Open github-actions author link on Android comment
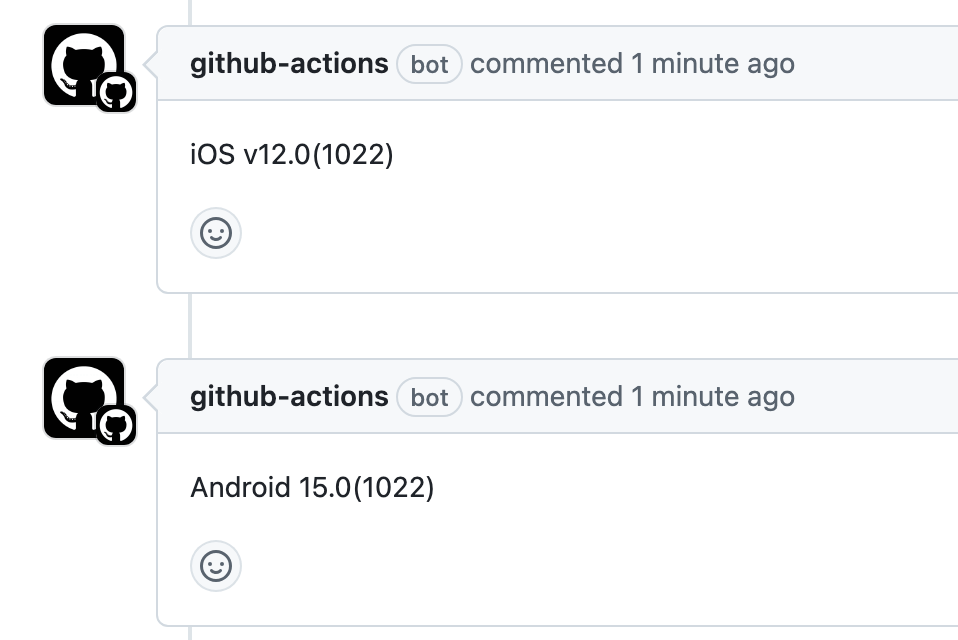The height and width of the screenshot is (640, 958). (289, 397)
